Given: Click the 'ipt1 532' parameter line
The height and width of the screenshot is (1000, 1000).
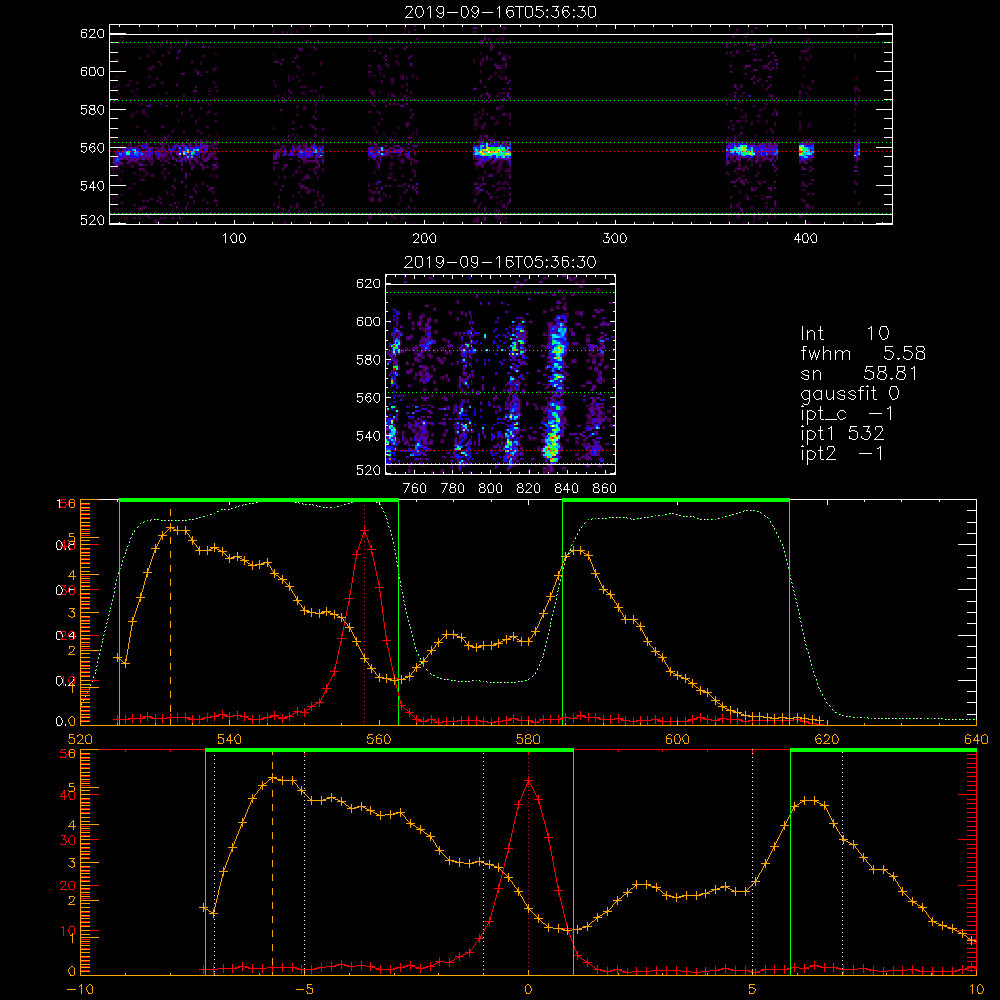Looking at the screenshot, I should click(842, 434).
